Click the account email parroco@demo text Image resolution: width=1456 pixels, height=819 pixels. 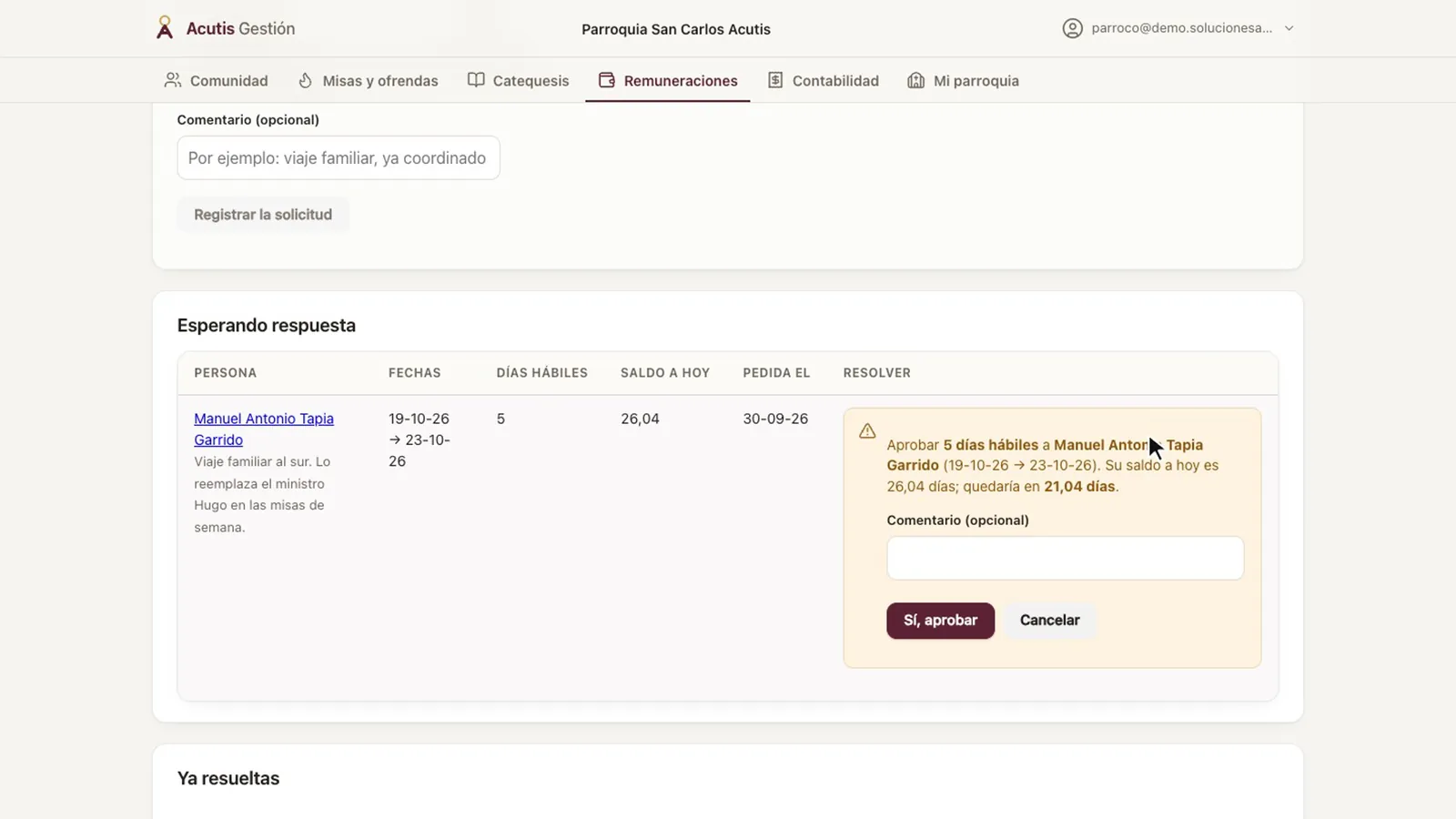point(1182,28)
